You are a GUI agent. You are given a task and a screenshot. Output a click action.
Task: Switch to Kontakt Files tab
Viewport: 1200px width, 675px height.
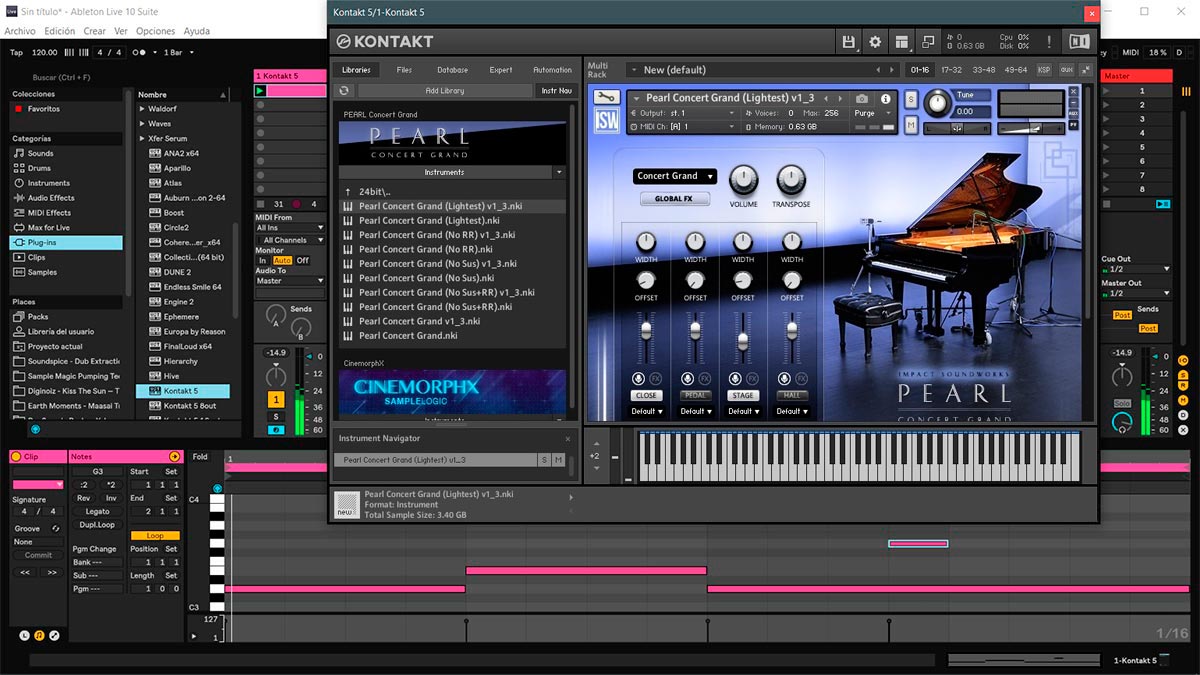pyautogui.click(x=404, y=70)
